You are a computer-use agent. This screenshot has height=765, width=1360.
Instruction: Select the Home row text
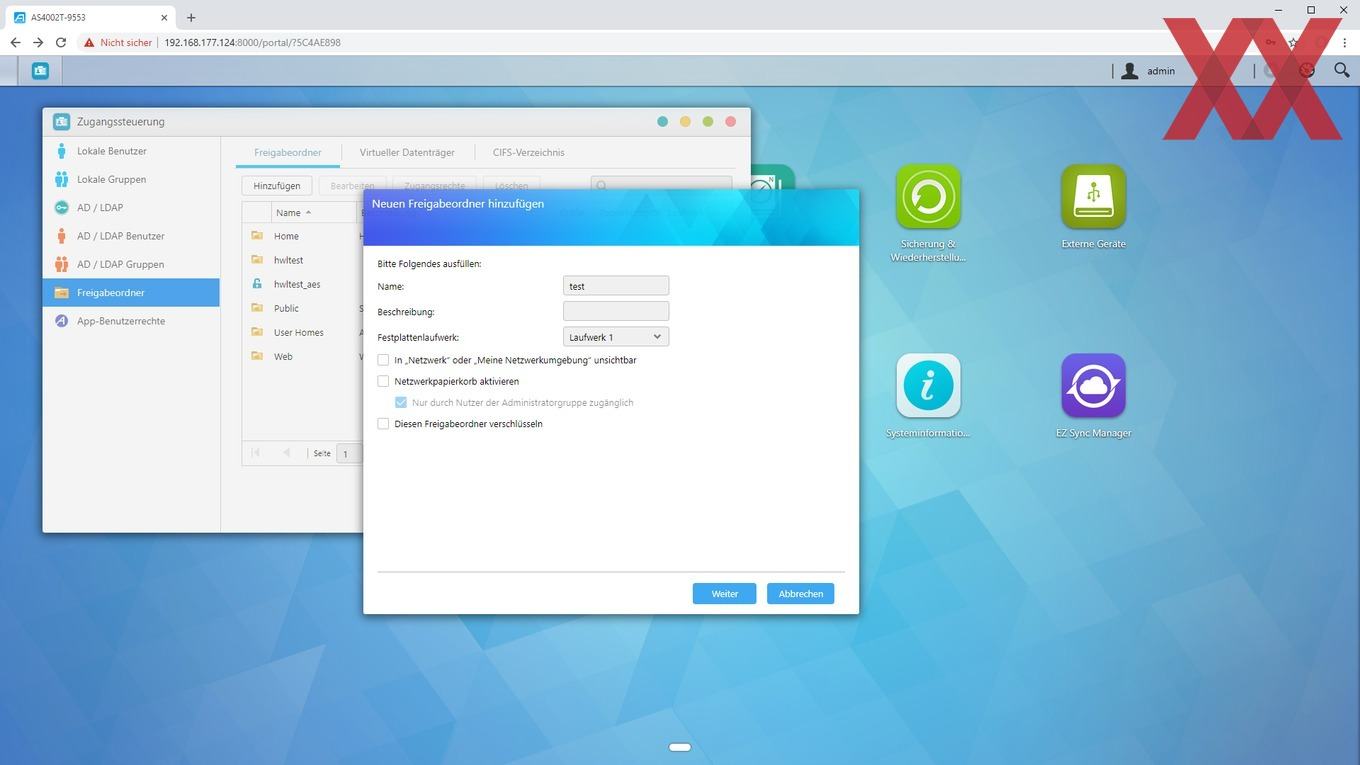pos(286,236)
